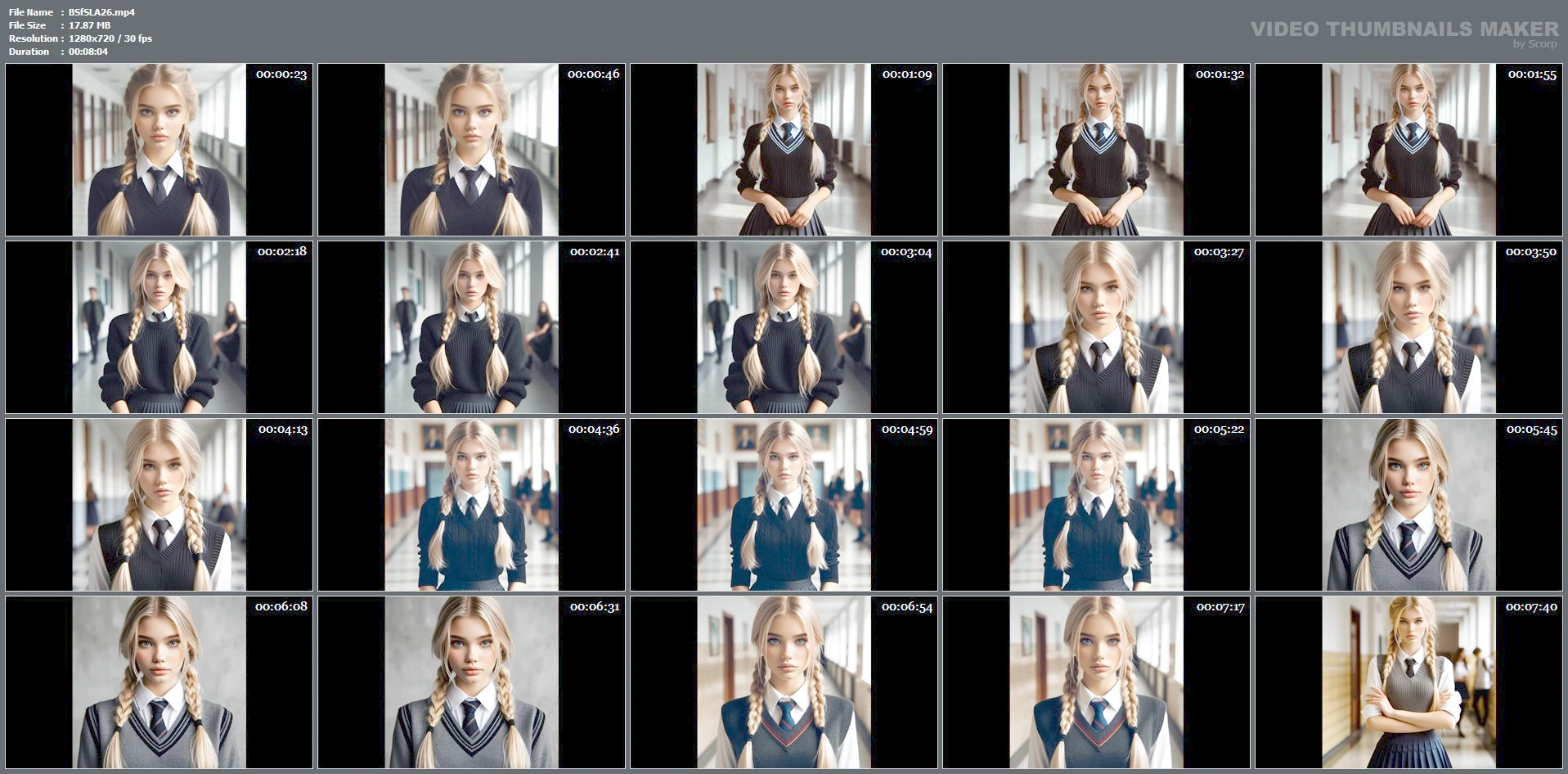1568x774 pixels.
Task: Open the frame stamped 00:03:27
Action: pos(1097,327)
